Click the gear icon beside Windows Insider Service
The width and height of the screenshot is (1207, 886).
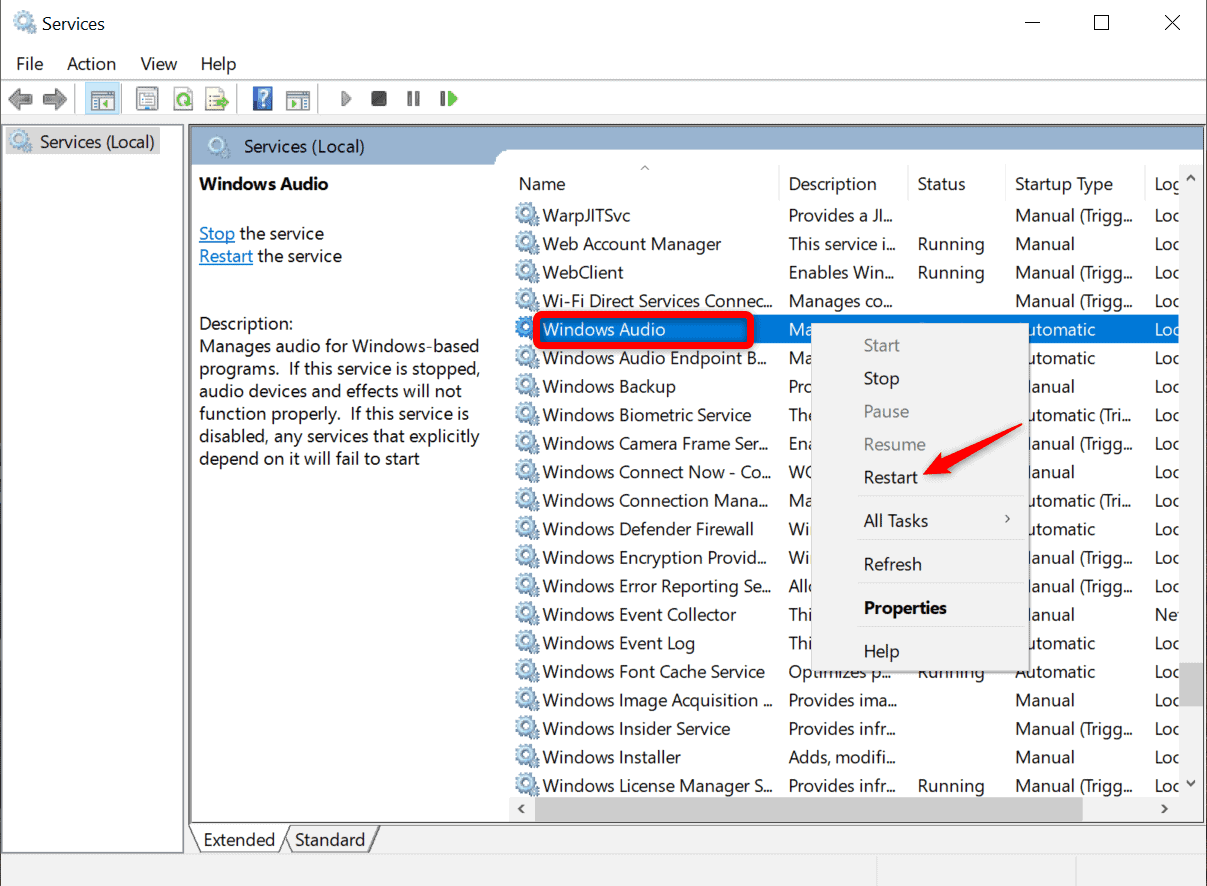(527, 729)
